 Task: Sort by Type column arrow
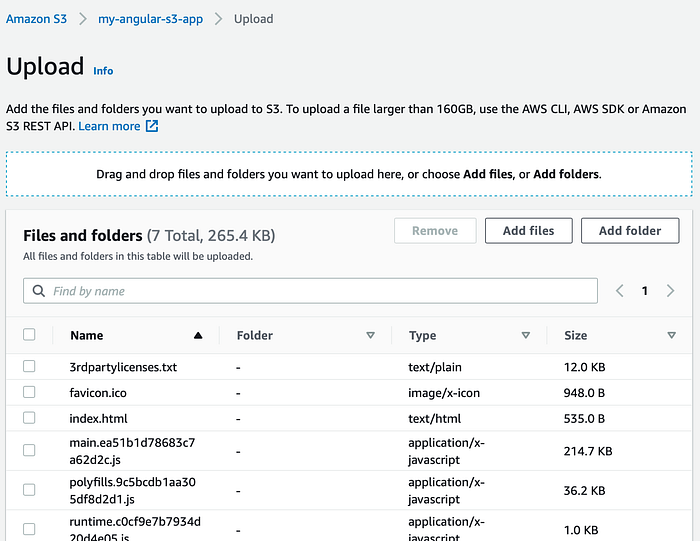click(526, 335)
